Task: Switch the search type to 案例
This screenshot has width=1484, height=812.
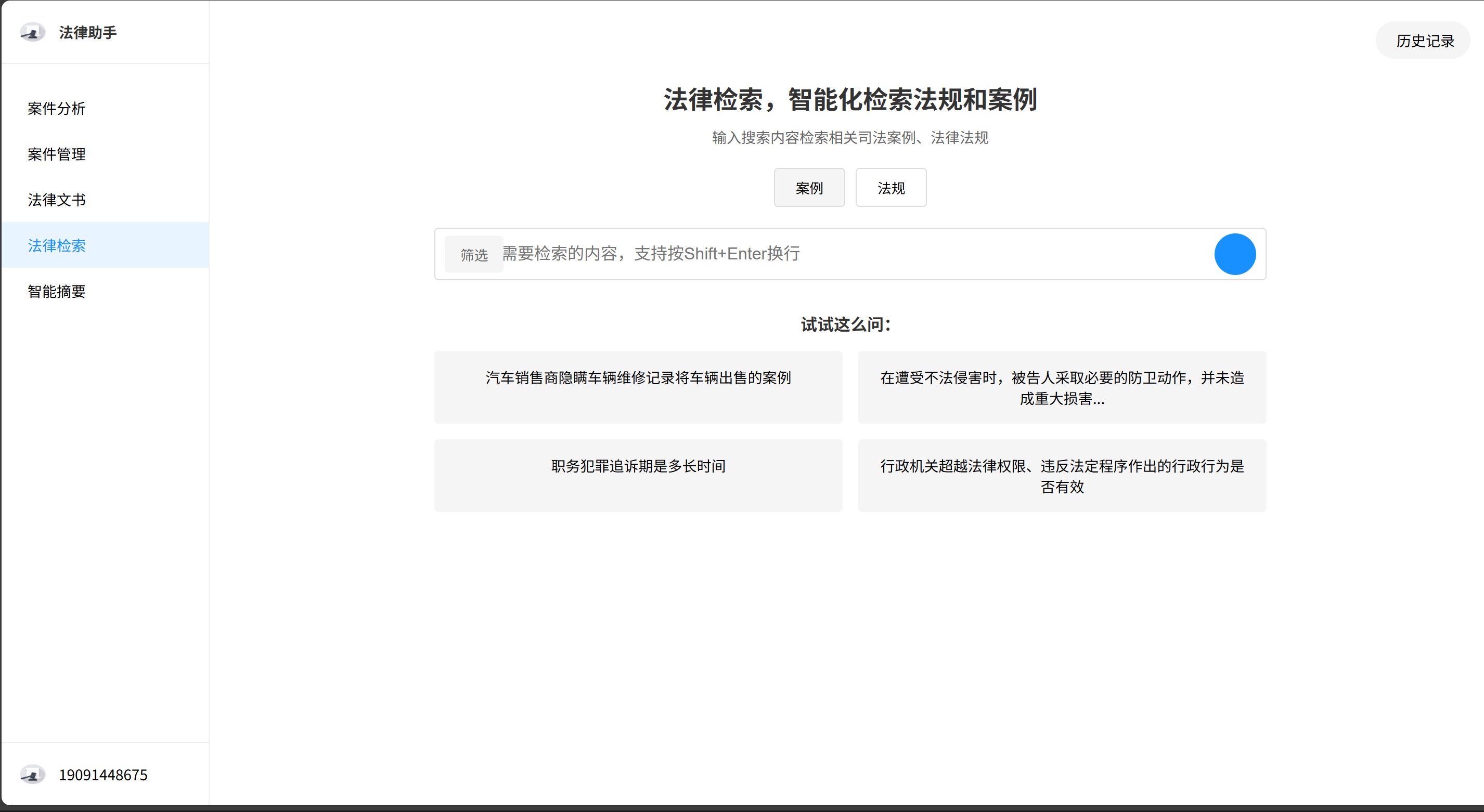Action: [809, 188]
